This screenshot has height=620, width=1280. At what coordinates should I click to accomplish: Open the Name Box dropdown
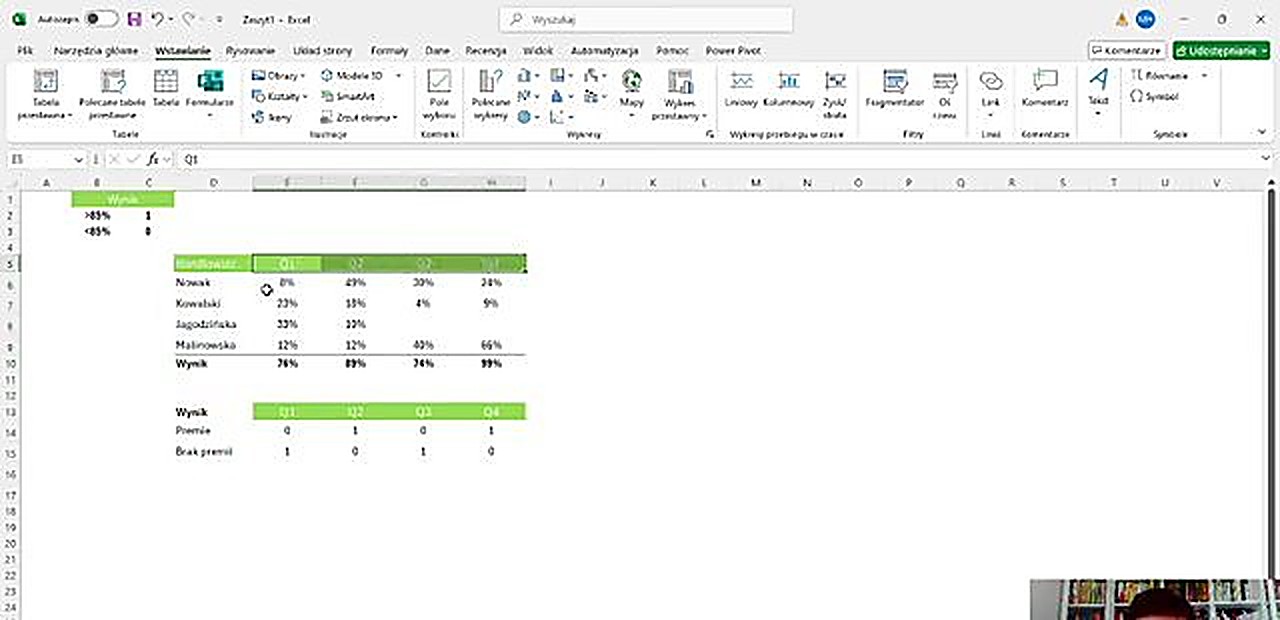point(77,159)
